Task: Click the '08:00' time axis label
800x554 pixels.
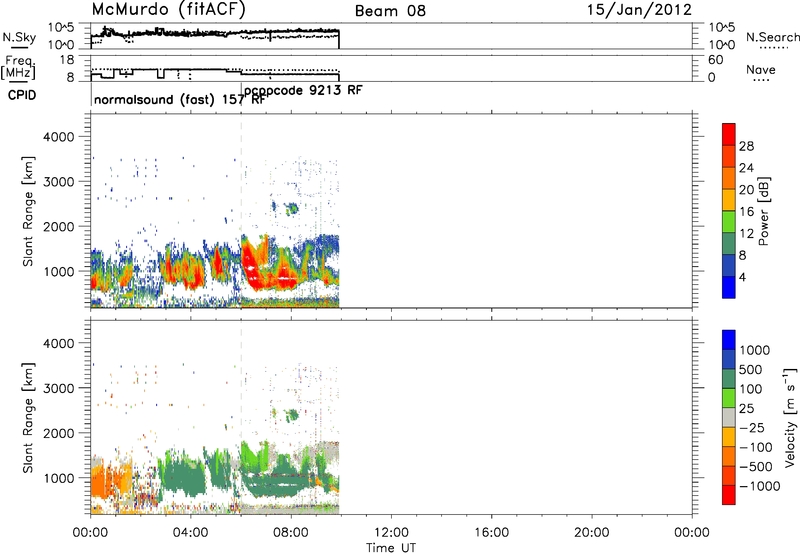Action: [291, 533]
